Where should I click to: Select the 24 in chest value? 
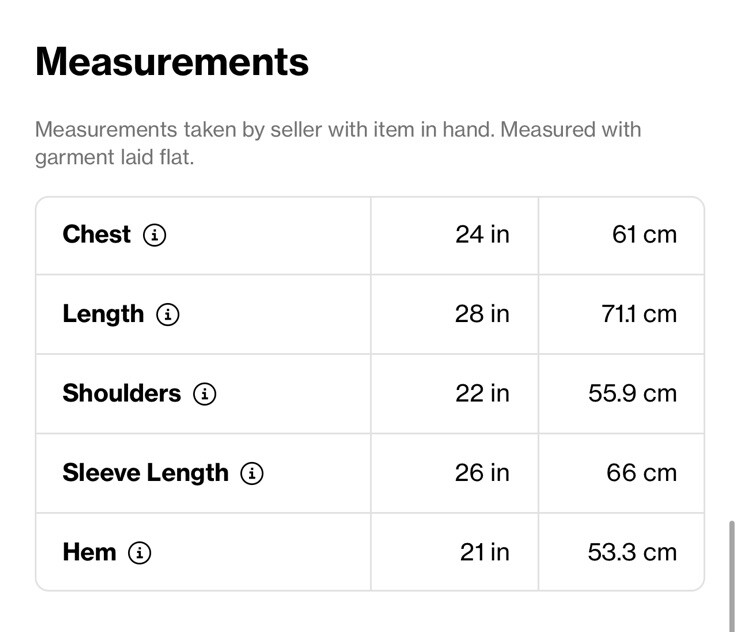pos(482,235)
